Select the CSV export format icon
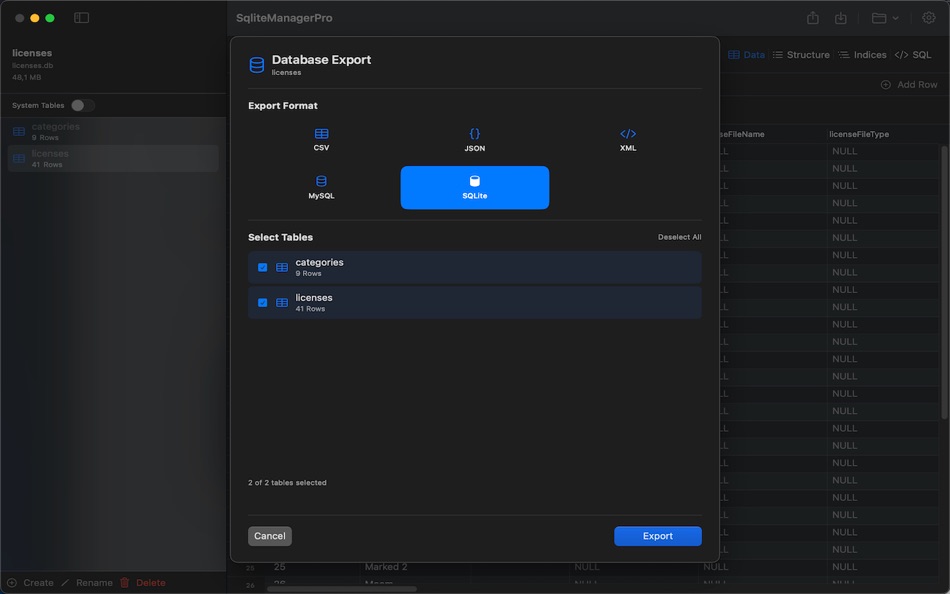 pos(321,140)
